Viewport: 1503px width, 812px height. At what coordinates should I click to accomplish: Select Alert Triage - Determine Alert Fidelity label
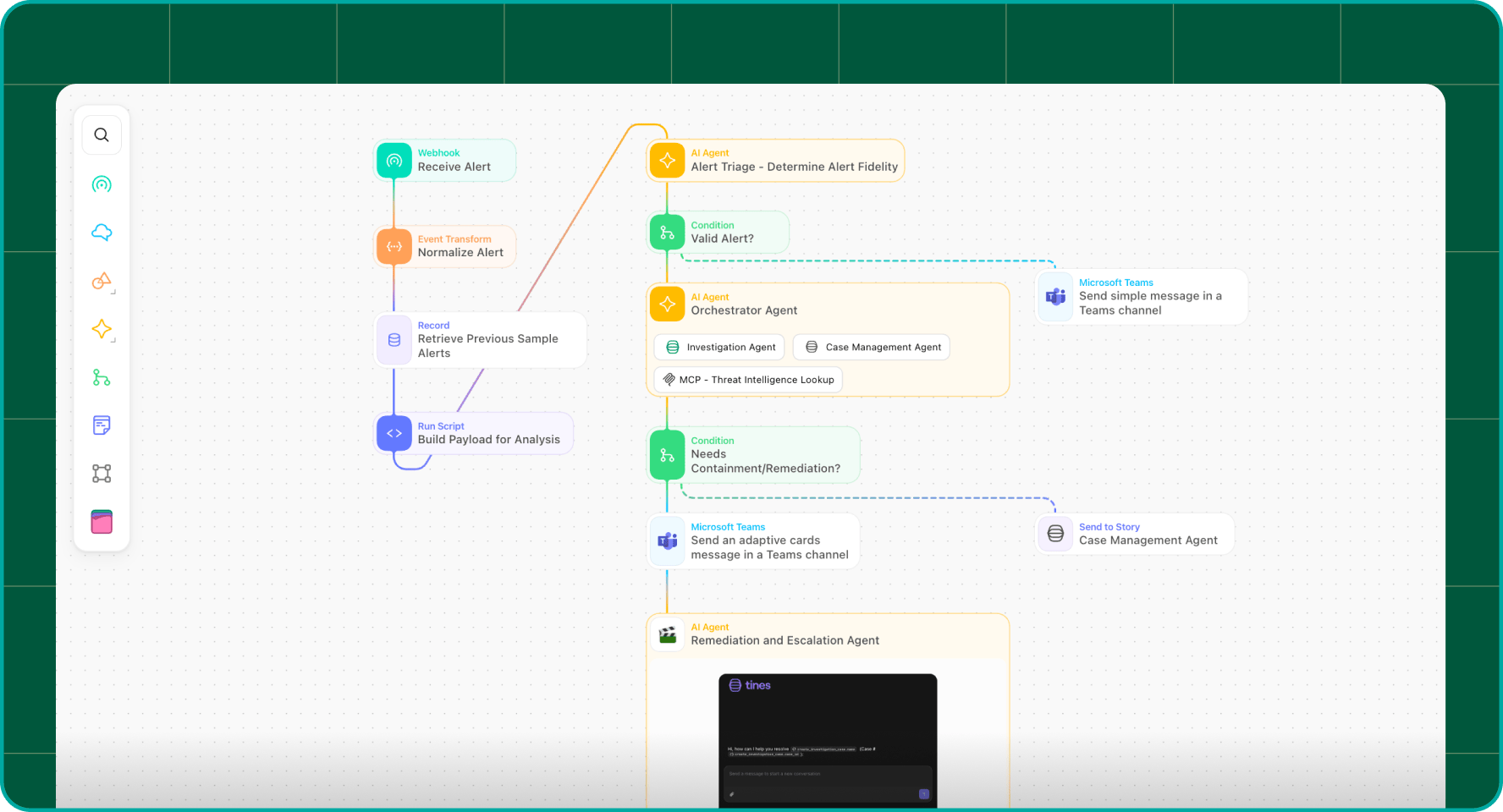tap(795, 167)
